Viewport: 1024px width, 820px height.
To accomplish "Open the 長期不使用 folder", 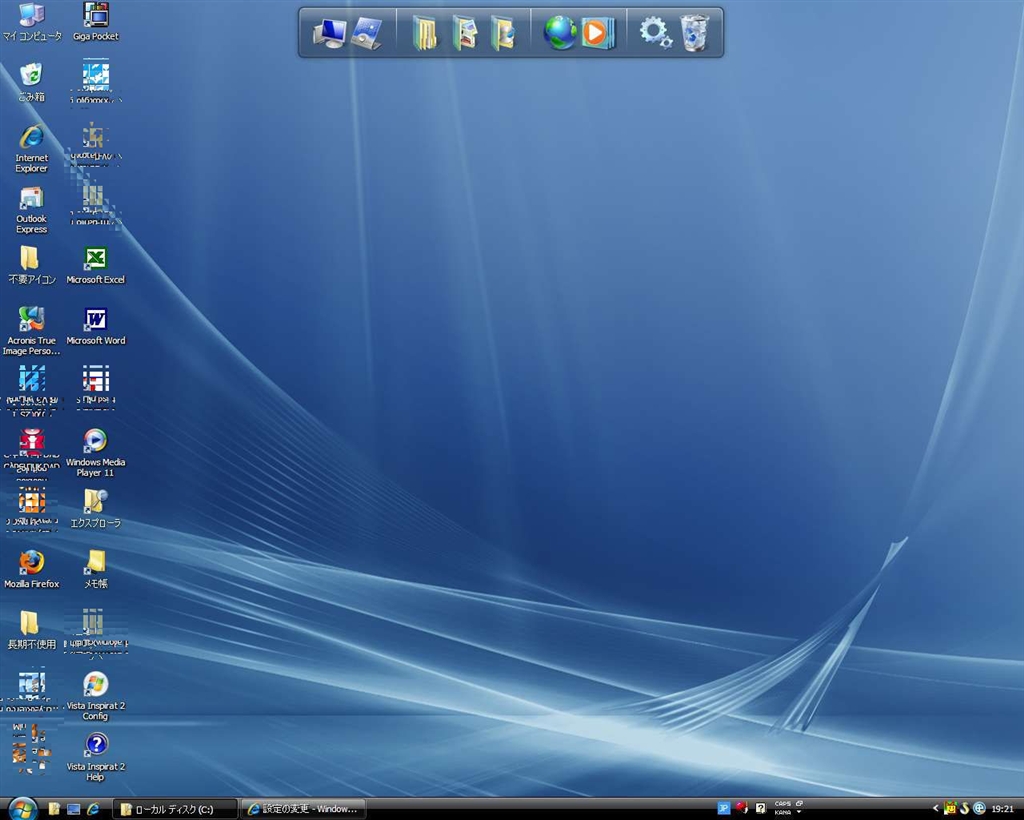I will [x=31, y=630].
